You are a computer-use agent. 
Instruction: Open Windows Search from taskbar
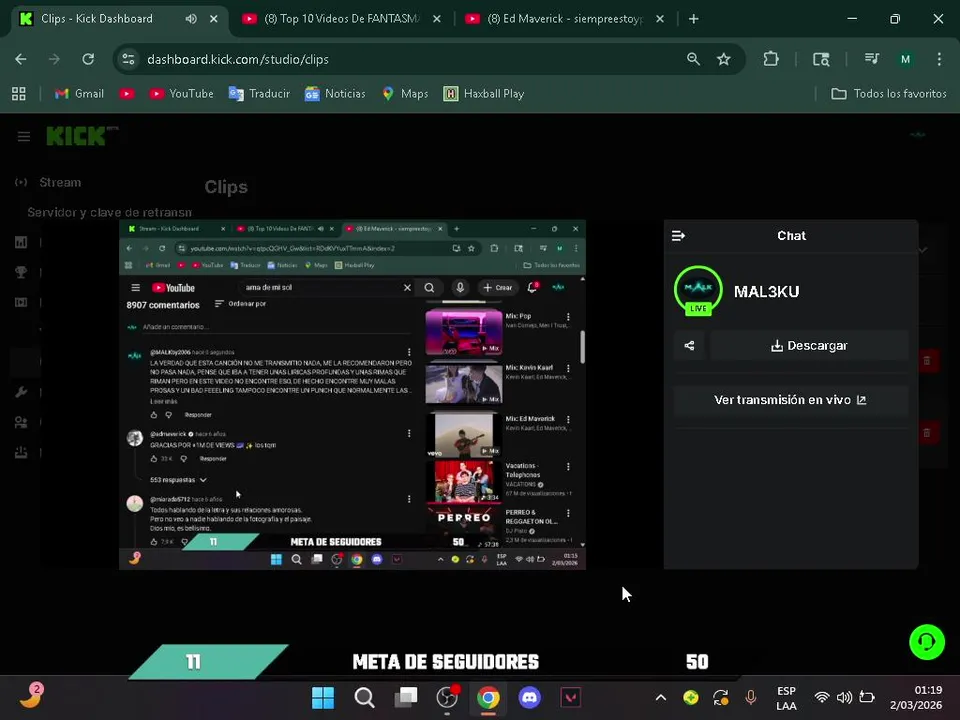point(364,697)
